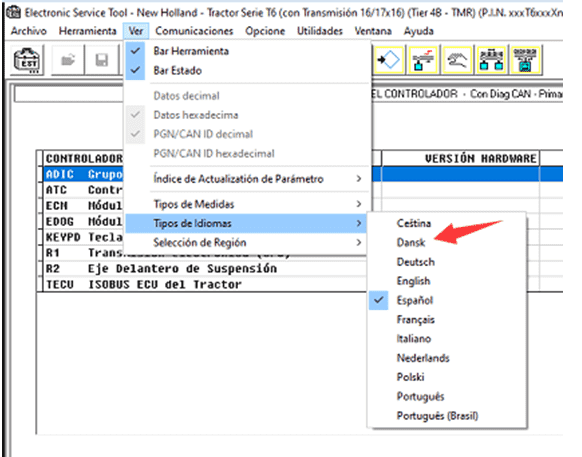Click the arrow-into-diamond toolbar icon
The width and height of the screenshot is (582, 457).
point(389,59)
